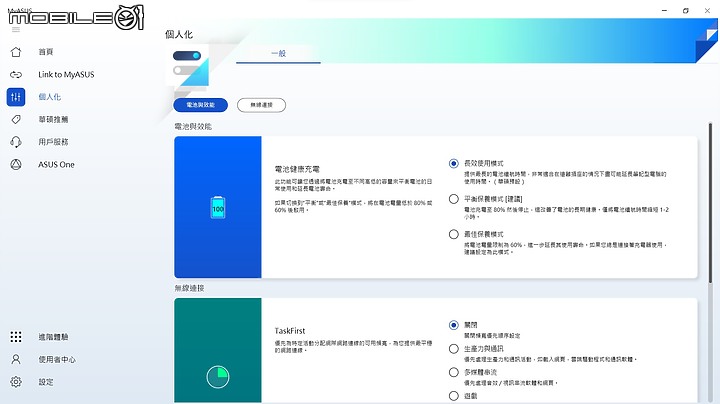Screen dimensions: 720x404
Task: Select the 平衡保養模式 radio button
Action: pyautogui.click(x=454, y=199)
